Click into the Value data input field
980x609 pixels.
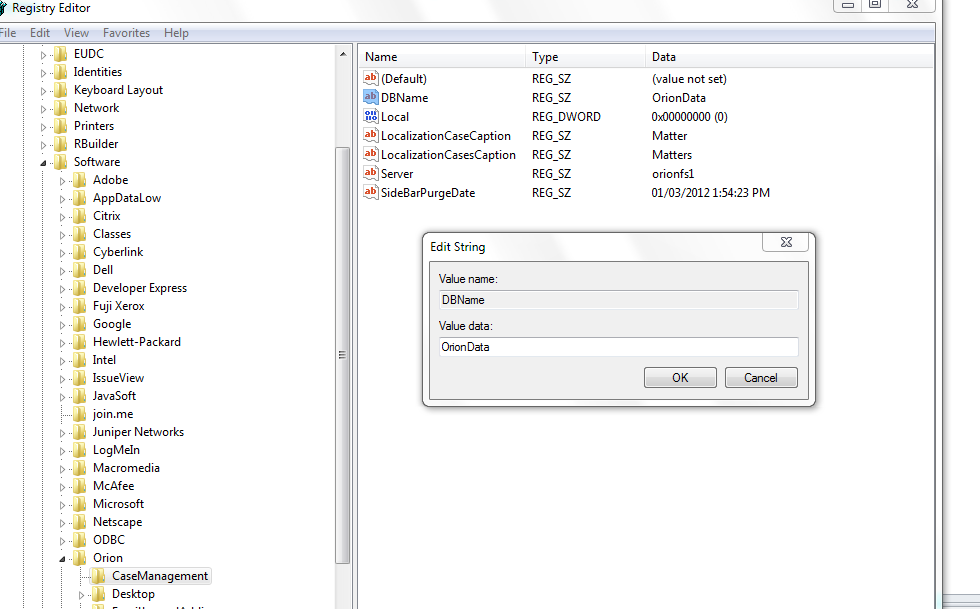(618, 347)
